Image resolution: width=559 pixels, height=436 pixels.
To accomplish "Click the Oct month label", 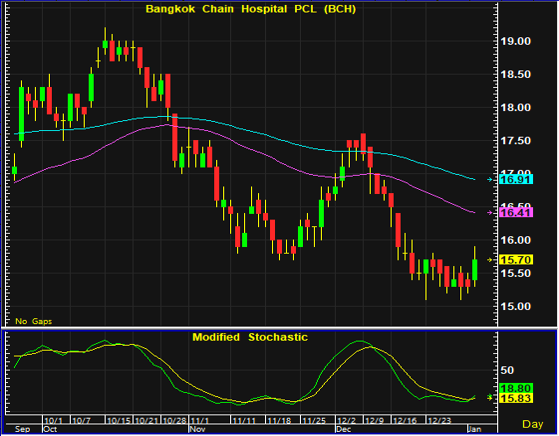I will (50, 429).
